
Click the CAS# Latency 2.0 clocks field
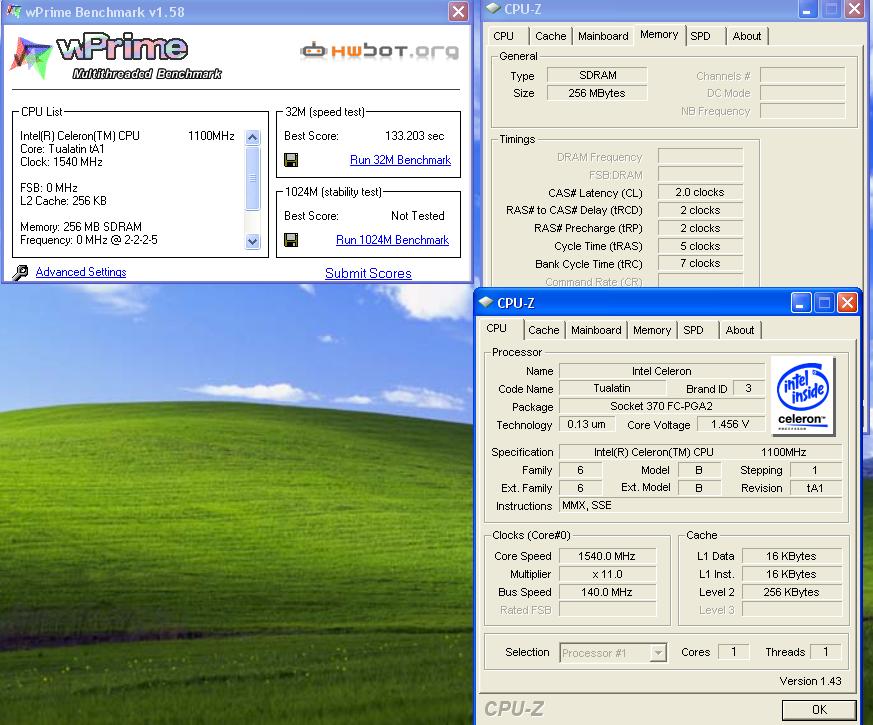700,193
